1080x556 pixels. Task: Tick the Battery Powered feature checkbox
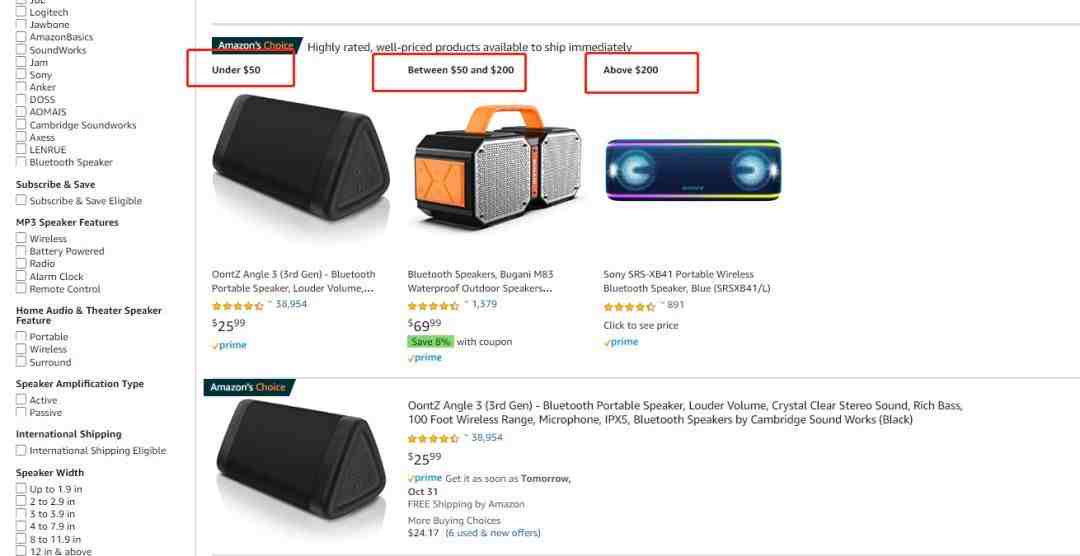(21, 251)
